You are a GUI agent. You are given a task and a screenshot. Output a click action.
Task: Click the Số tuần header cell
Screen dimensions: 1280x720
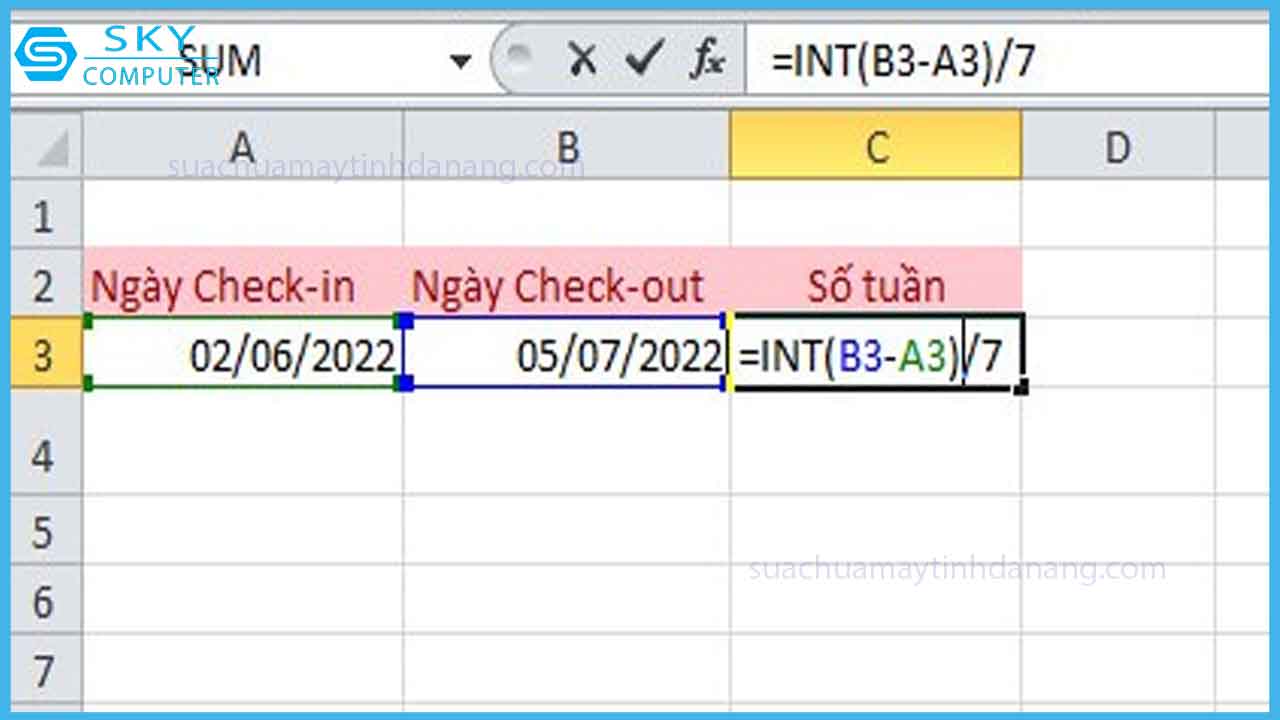[876, 287]
